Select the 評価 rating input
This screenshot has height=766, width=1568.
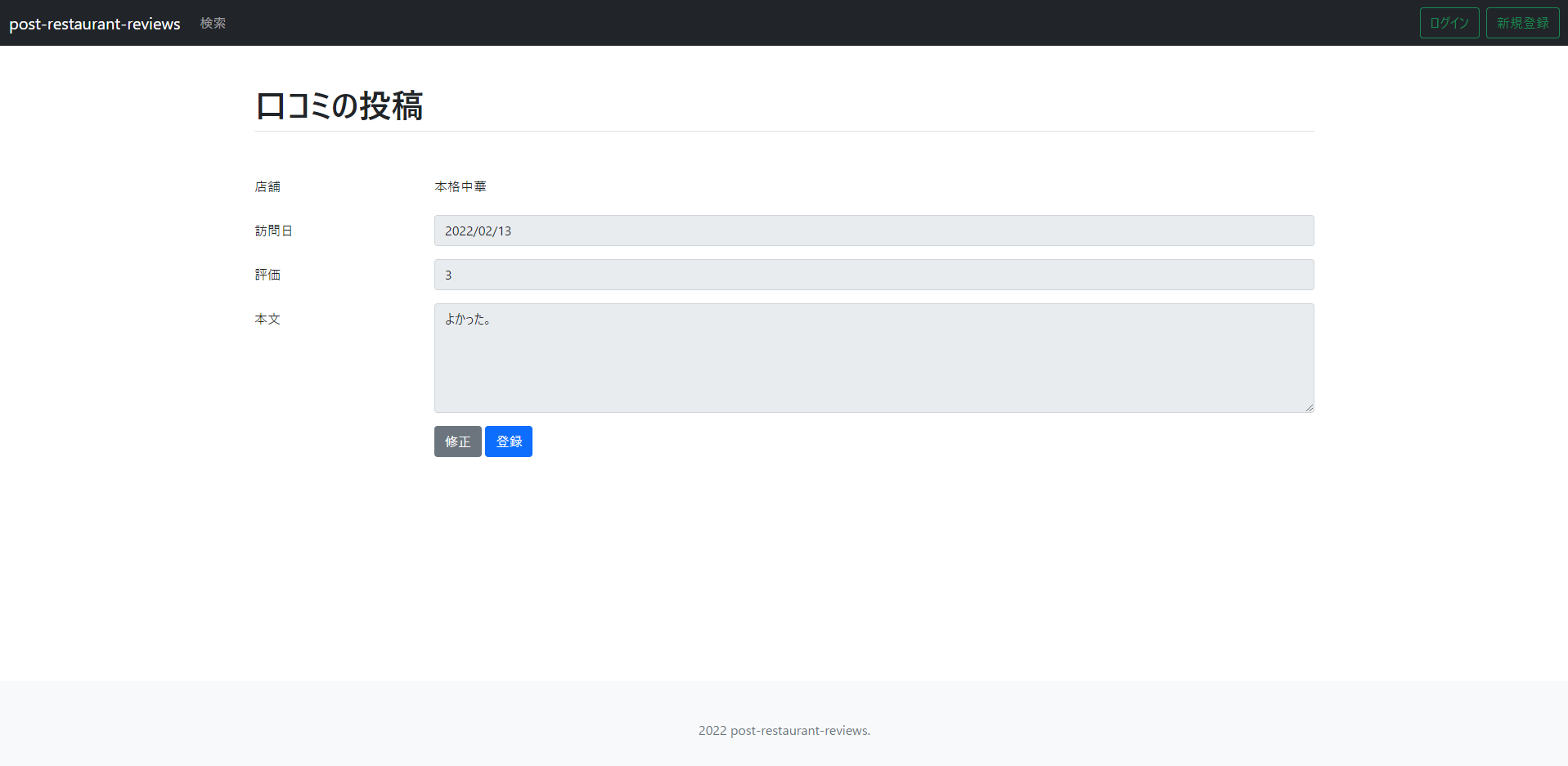(873, 275)
